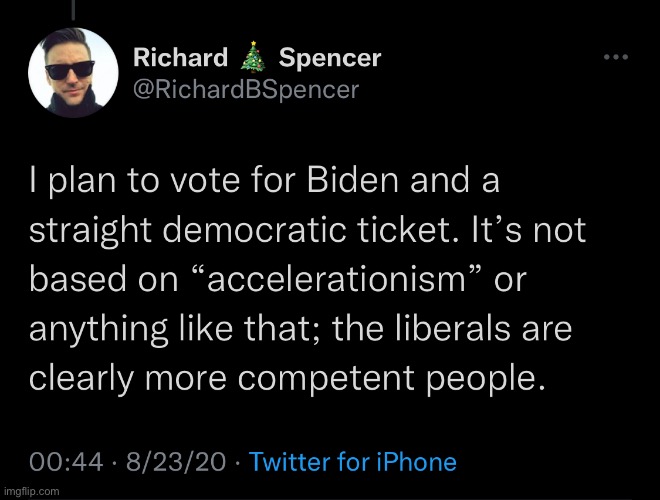Screen dimensions: 660x500
Task: Click the word "accelerationism" in the tweet
Action: tap(336, 279)
